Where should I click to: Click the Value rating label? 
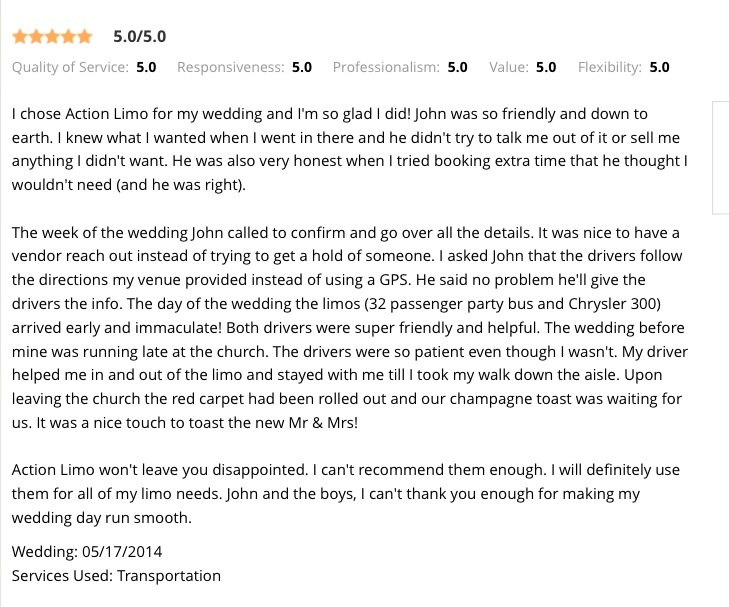[x=509, y=67]
